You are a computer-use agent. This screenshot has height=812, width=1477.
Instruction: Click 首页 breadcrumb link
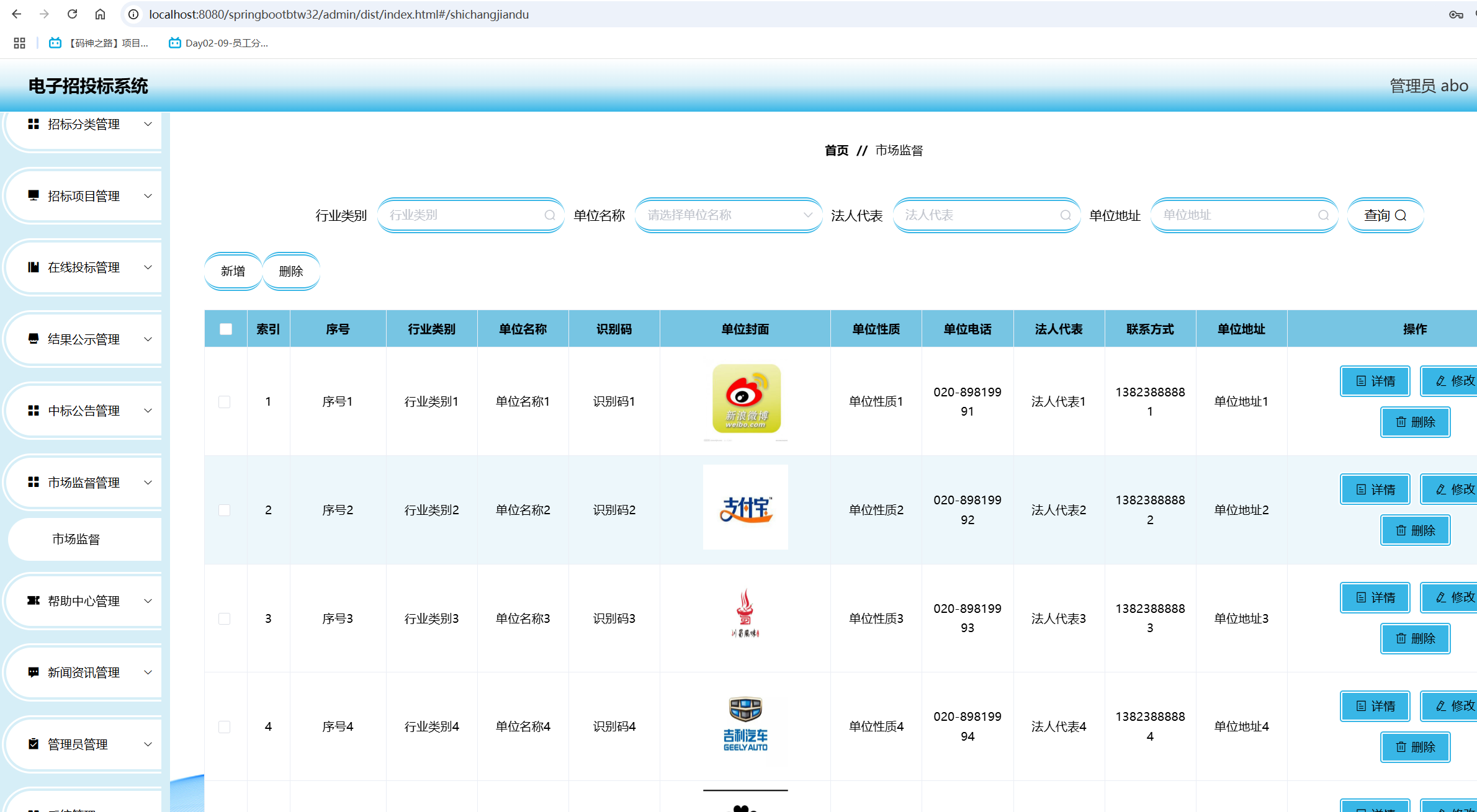click(x=836, y=150)
